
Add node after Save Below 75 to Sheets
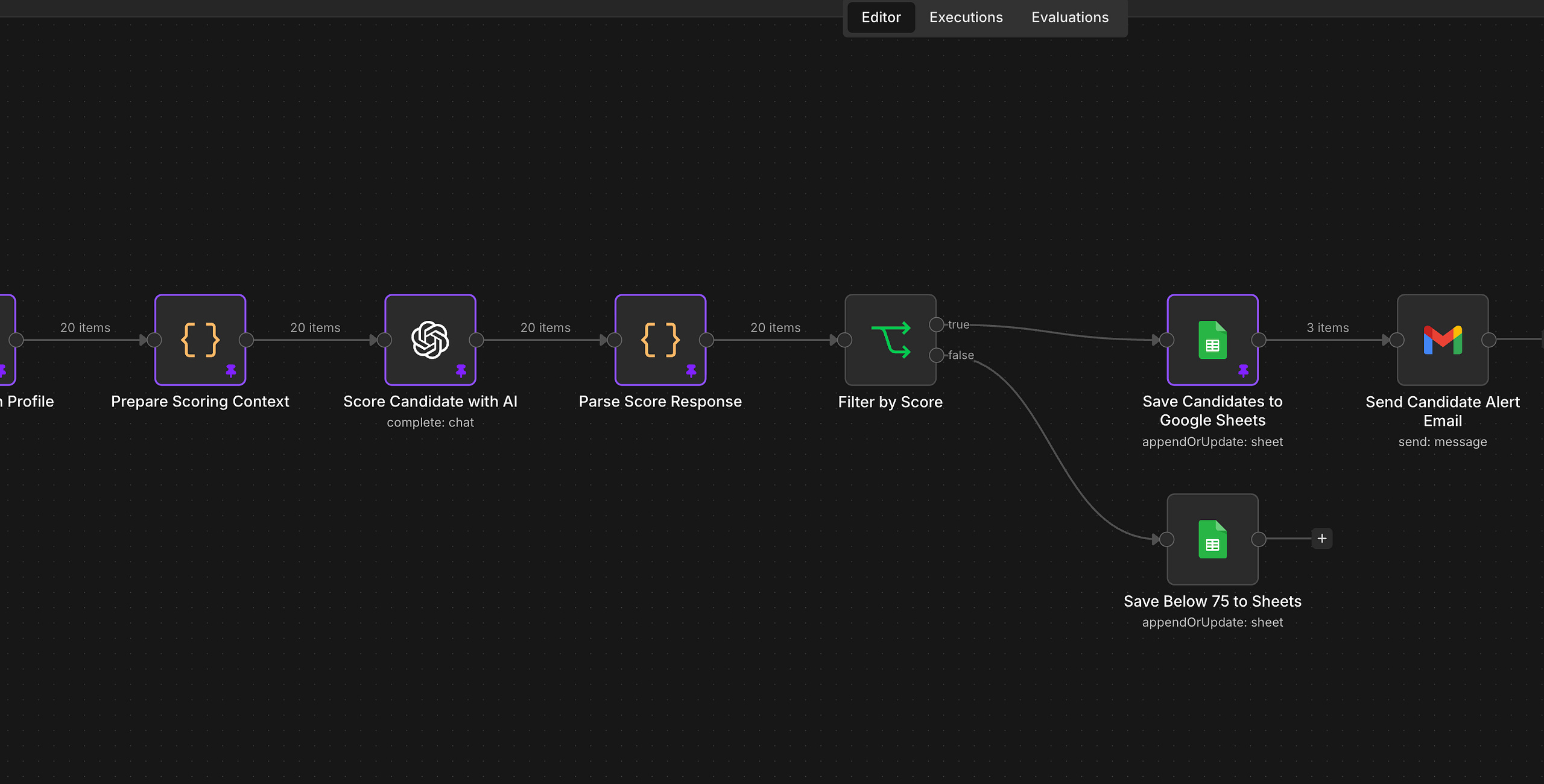(x=1322, y=539)
